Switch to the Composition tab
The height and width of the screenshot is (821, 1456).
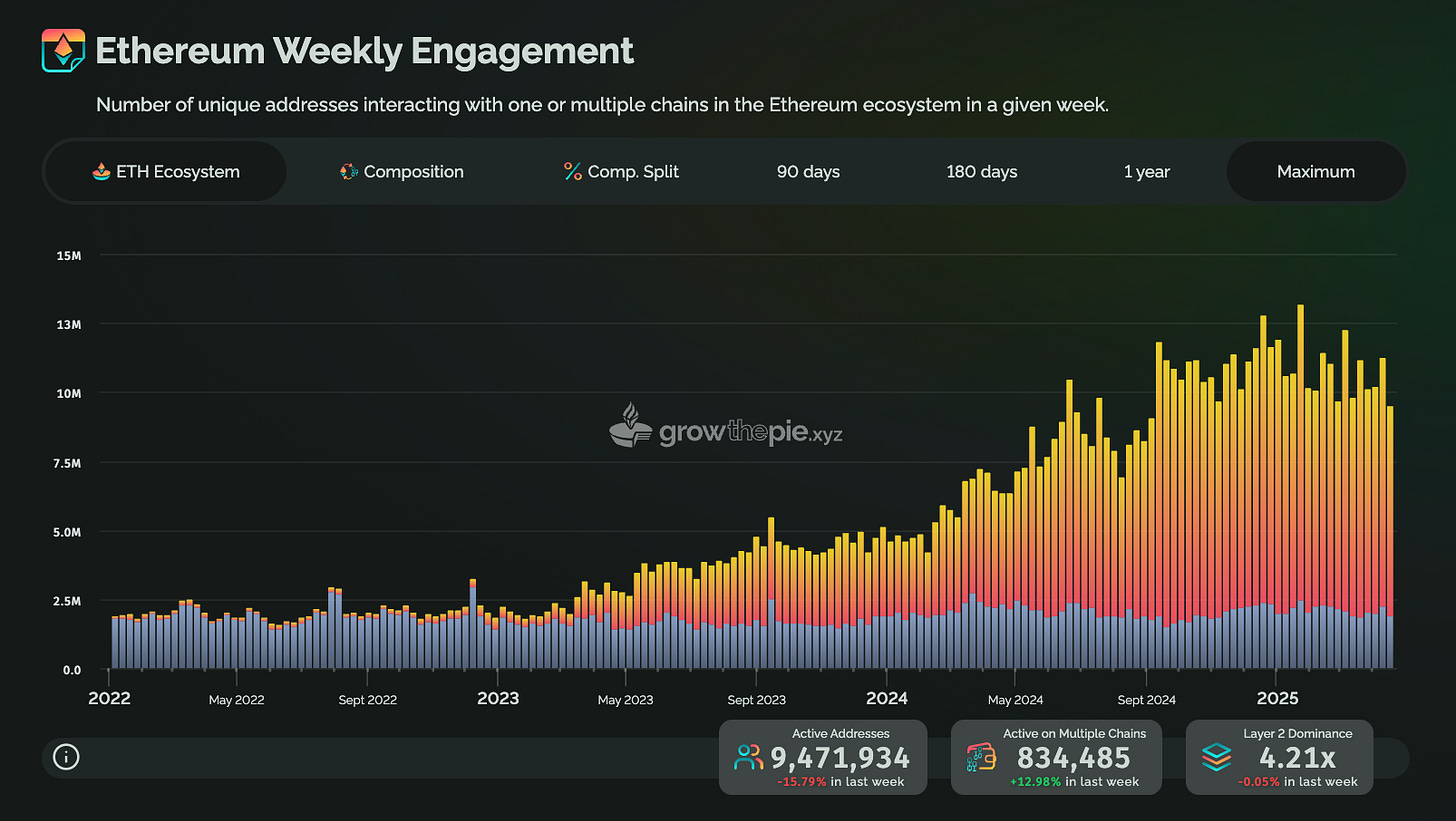tap(402, 171)
